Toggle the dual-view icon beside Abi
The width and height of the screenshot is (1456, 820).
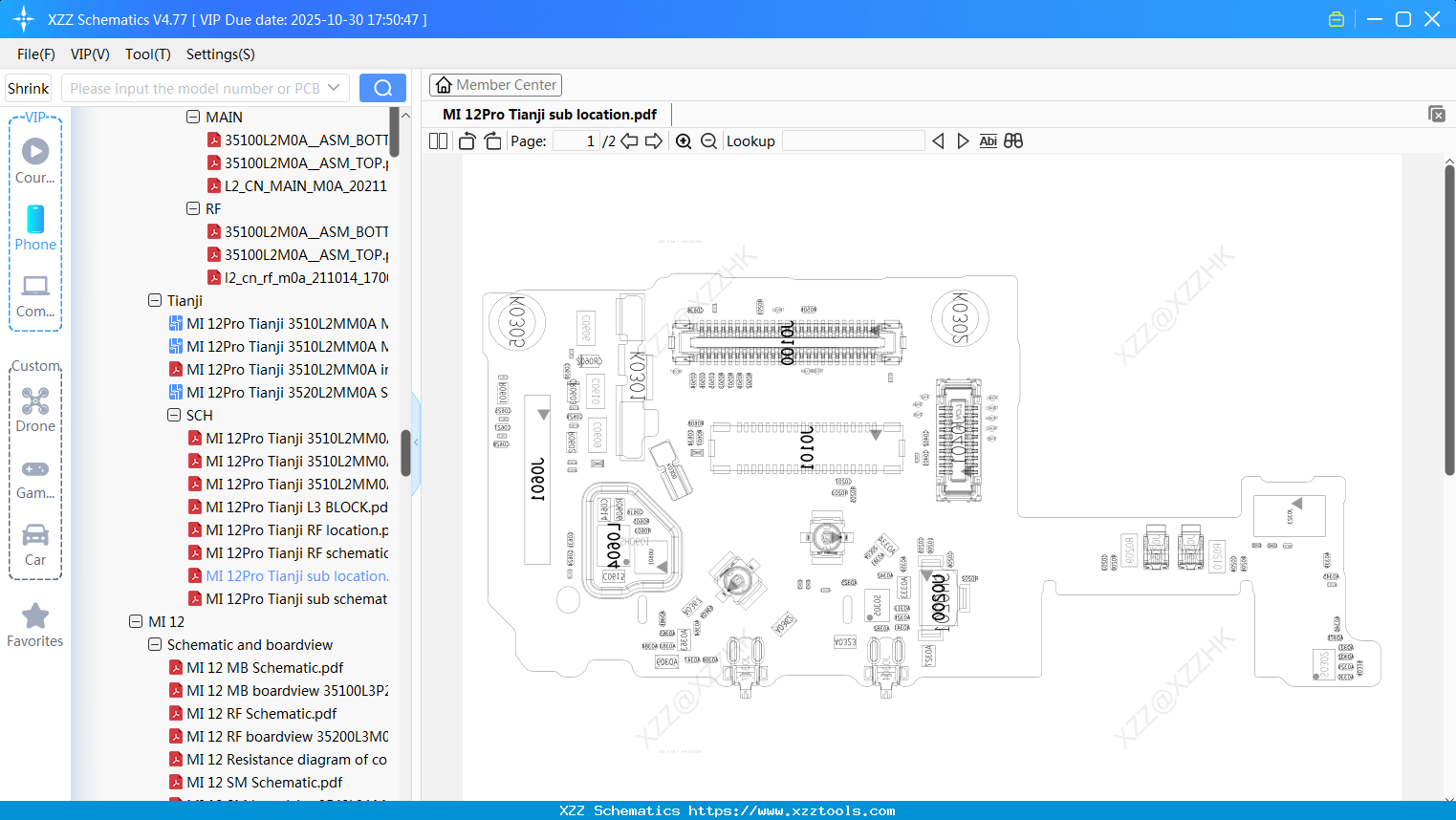[1013, 140]
